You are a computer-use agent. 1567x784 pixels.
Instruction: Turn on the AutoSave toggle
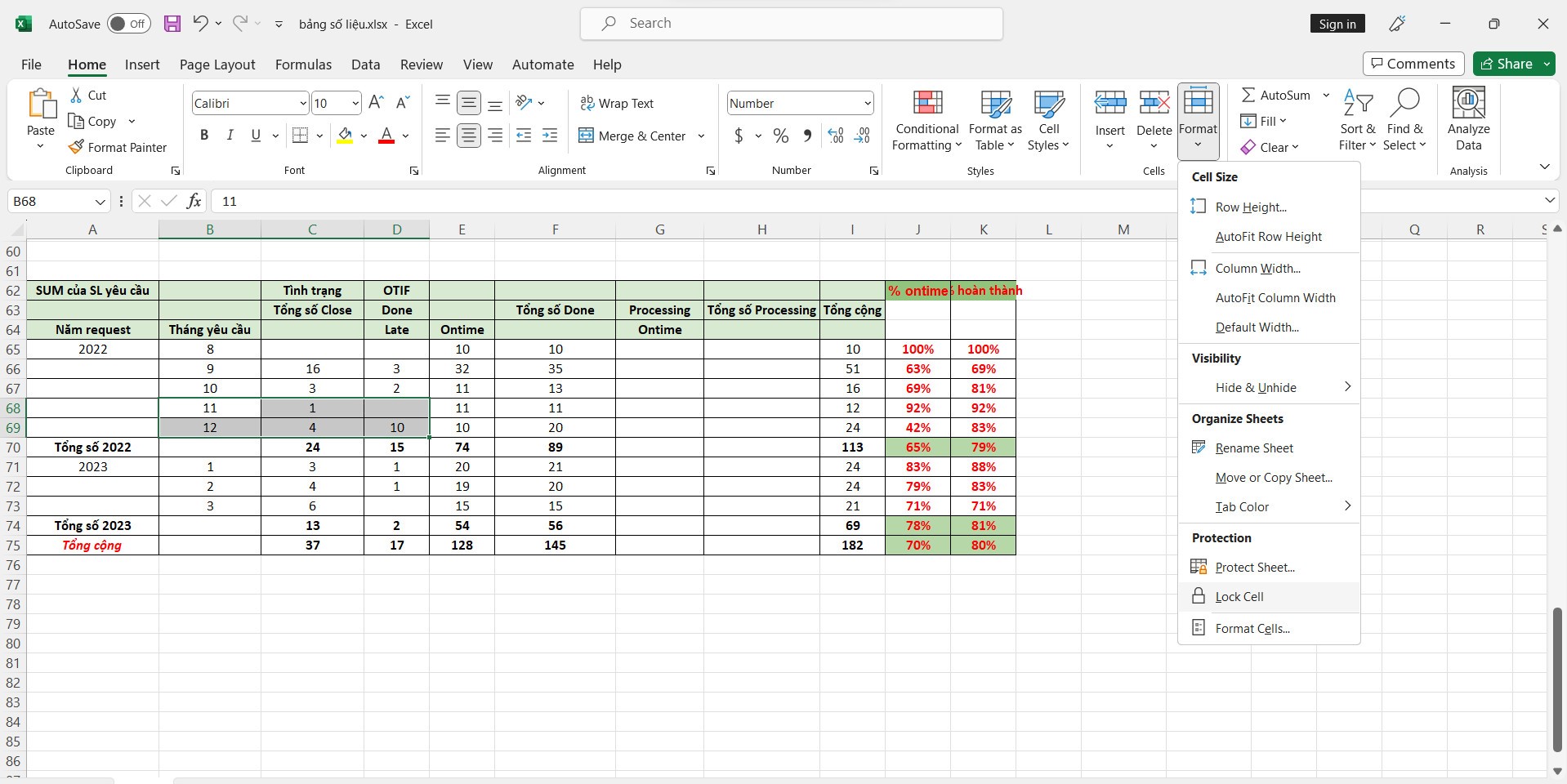(x=128, y=24)
